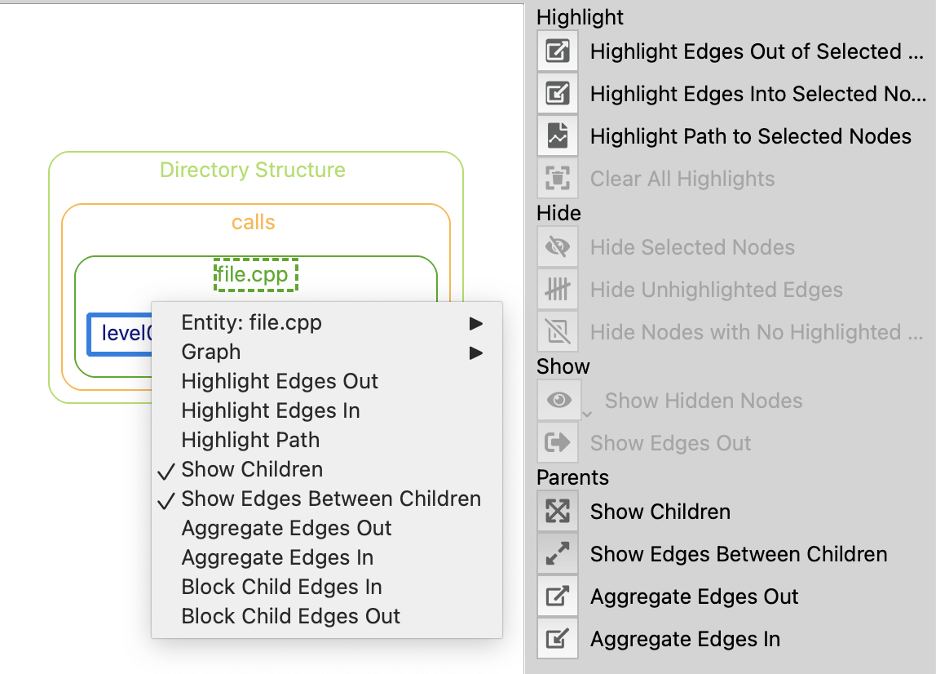Click the Aggregate Edges In panel icon
936x674 pixels.
point(558,639)
